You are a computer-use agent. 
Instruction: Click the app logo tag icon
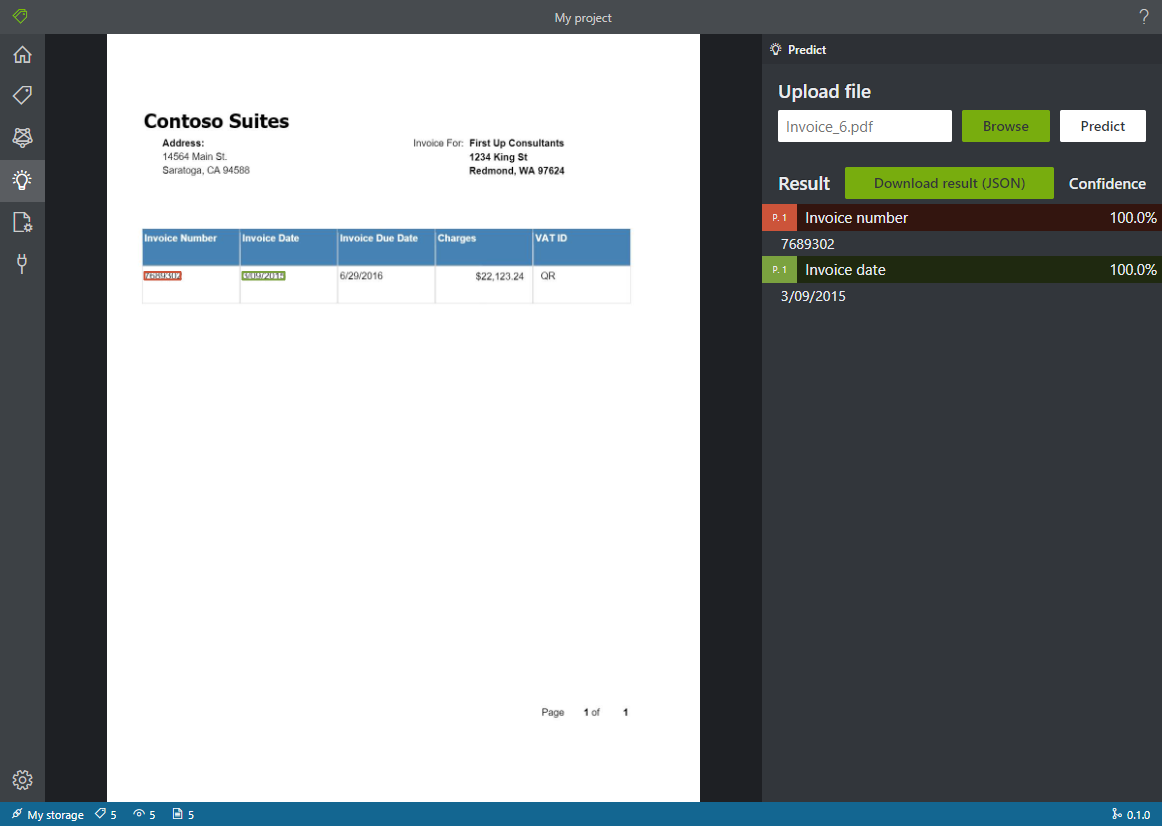[20, 16]
